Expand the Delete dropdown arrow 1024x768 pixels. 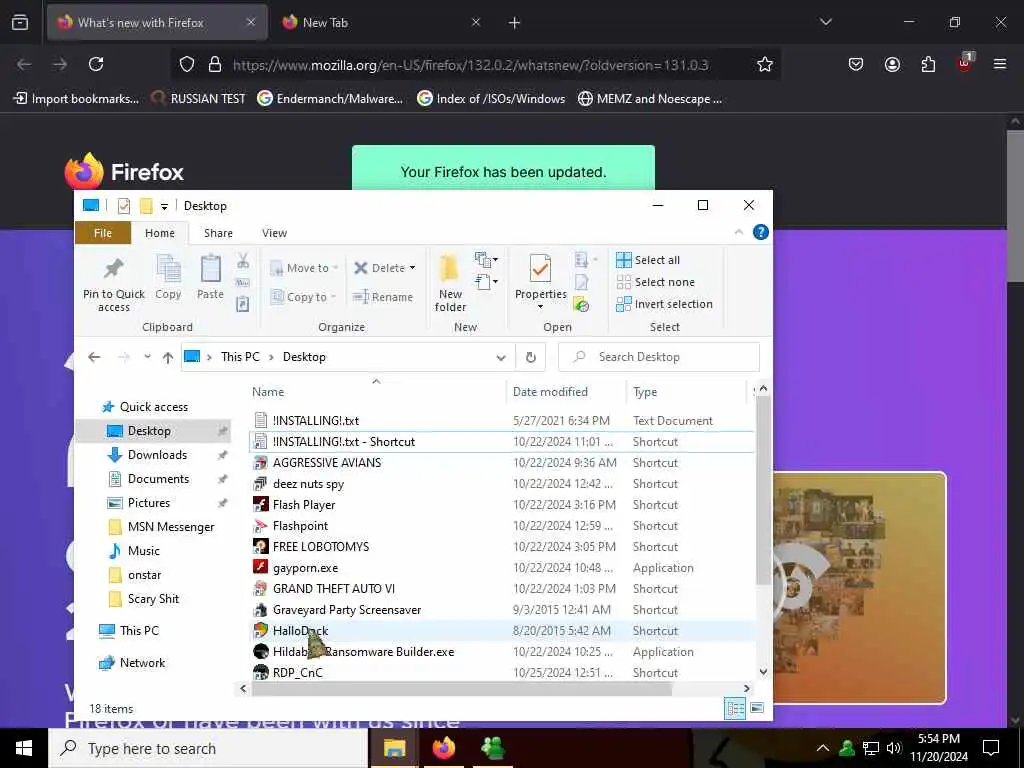[x=412, y=268]
